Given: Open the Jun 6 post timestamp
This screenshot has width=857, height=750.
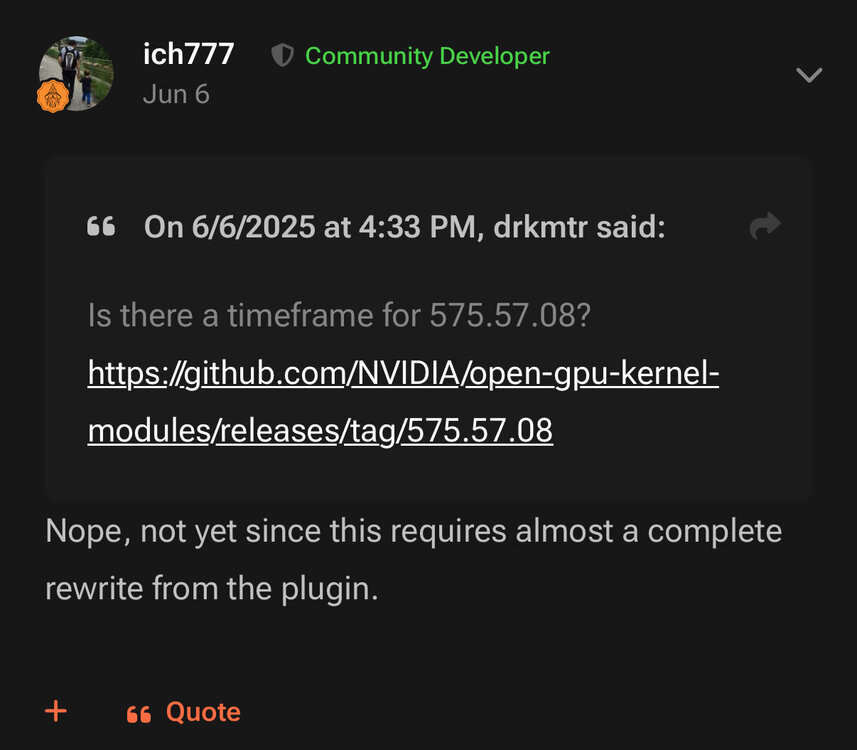Looking at the screenshot, I should point(176,94).
